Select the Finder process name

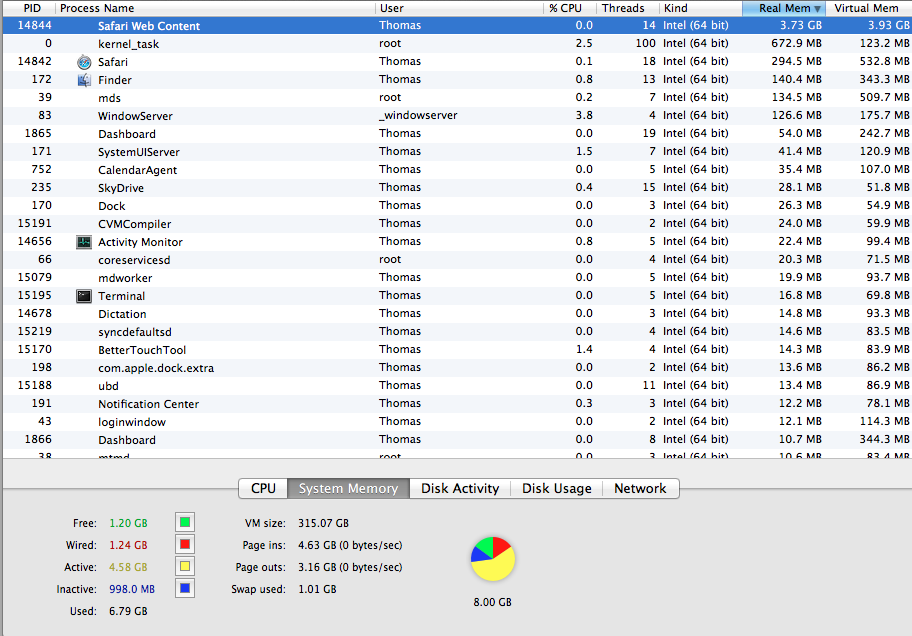115,80
